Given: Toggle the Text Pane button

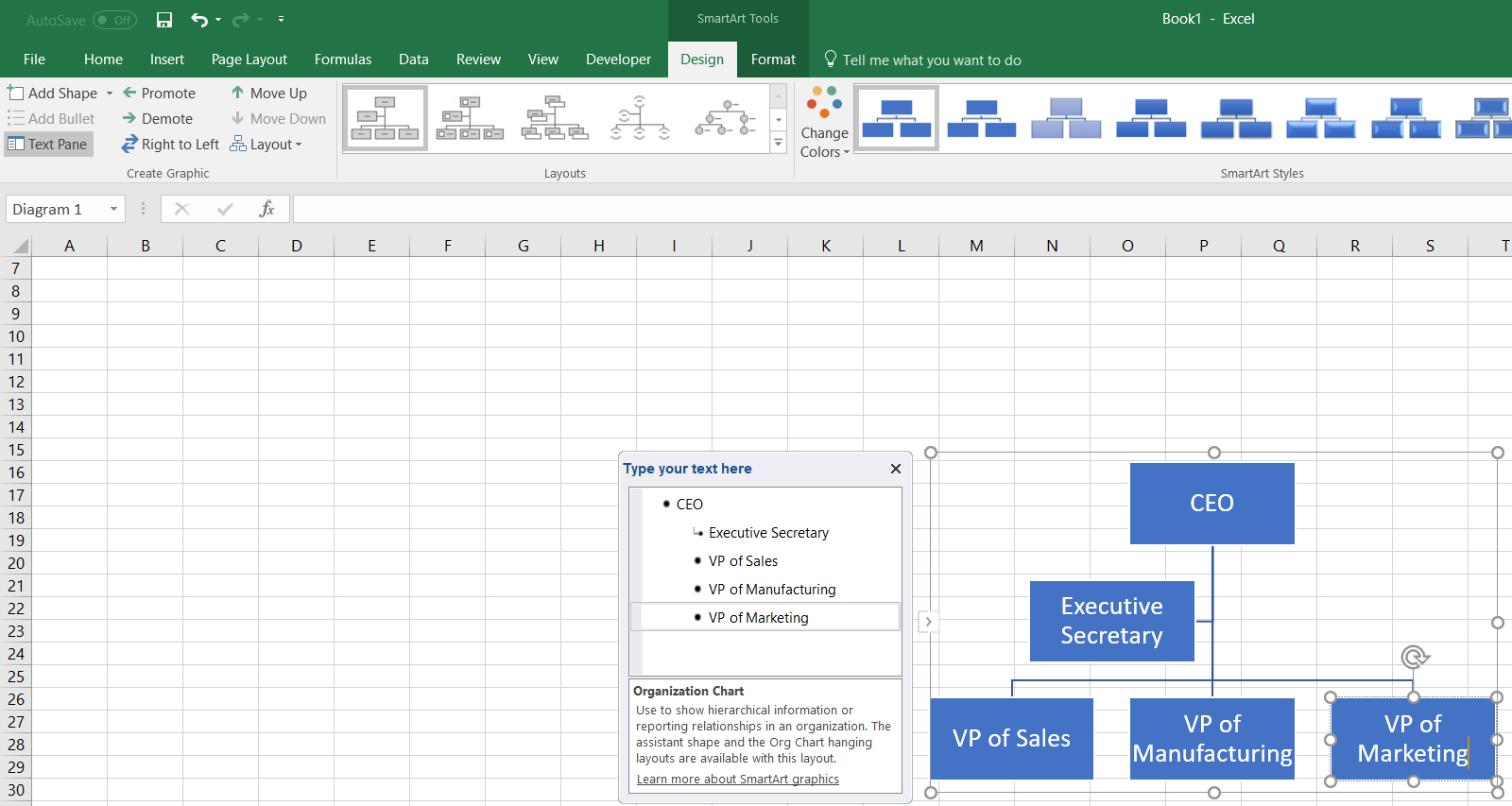Looking at the screenshot, I should click(x=48, y=144).
